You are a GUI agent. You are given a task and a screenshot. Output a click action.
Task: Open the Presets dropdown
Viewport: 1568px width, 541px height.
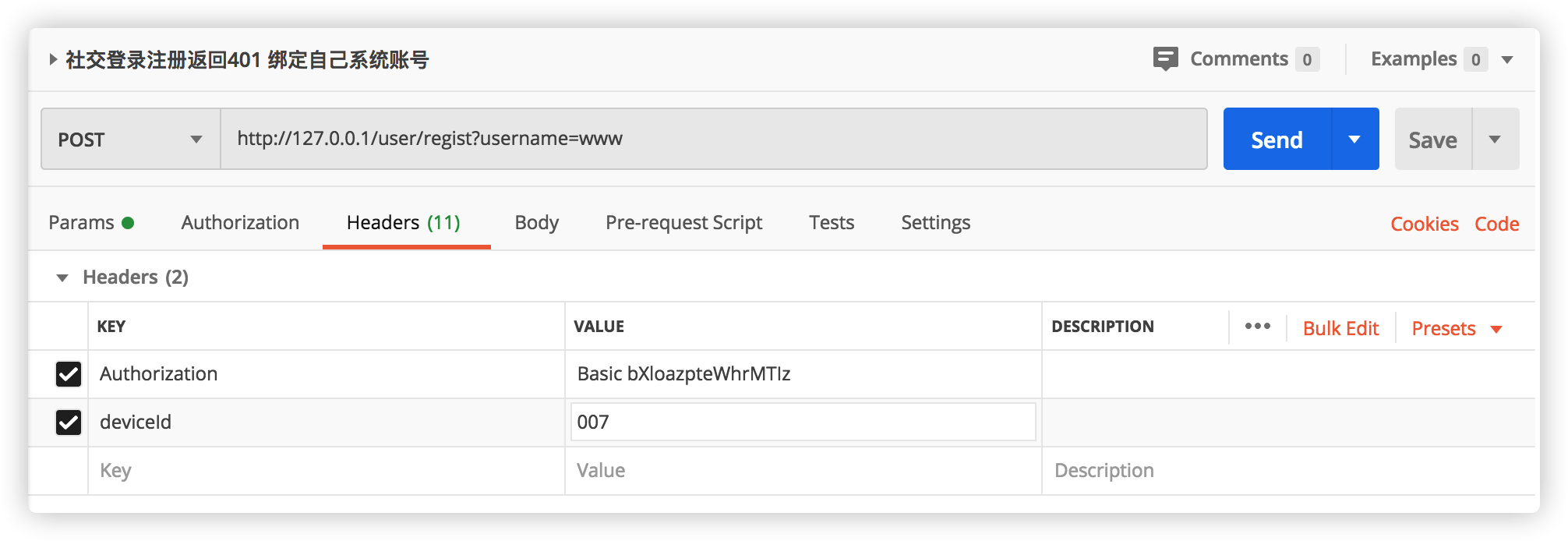[x=1456, y=328]
